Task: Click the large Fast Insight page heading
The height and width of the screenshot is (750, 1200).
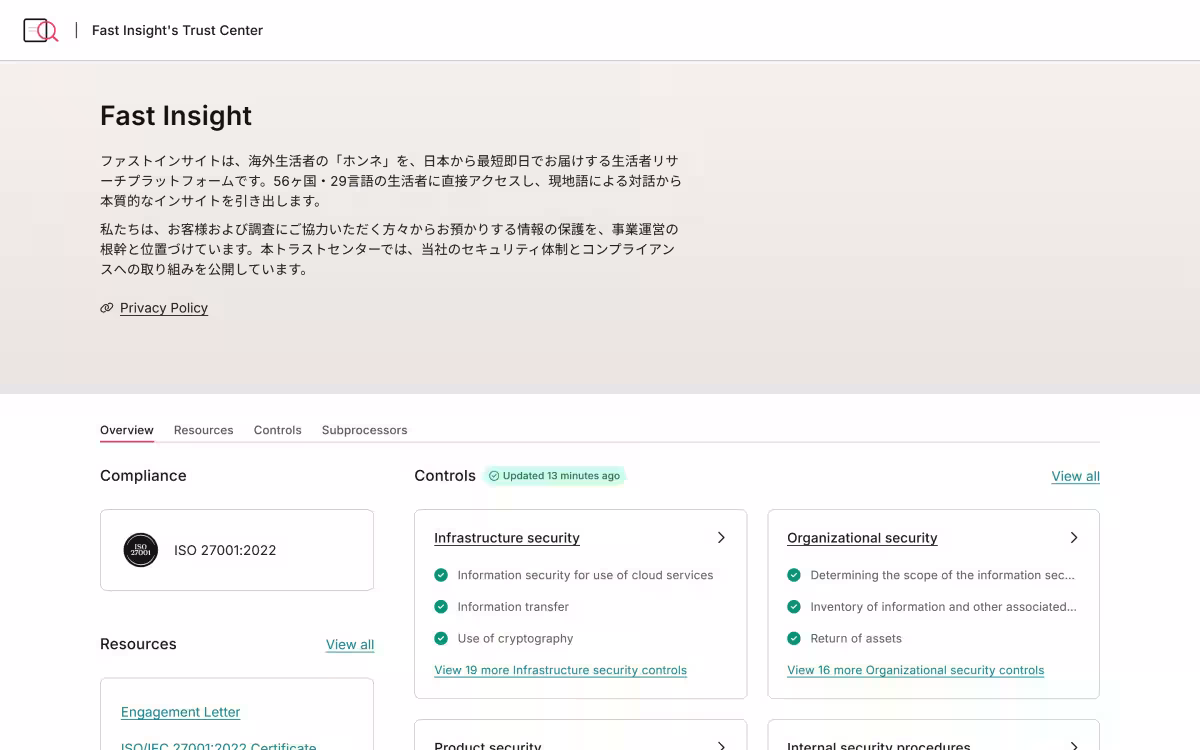Action: point(176,116)
